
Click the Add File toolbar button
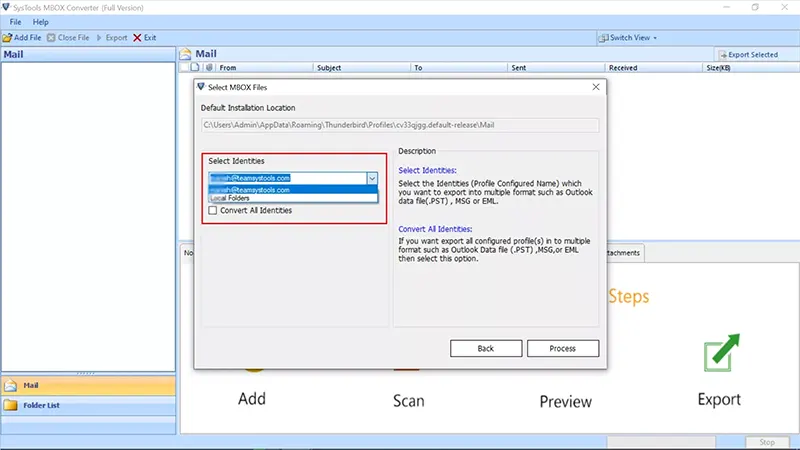22,38
